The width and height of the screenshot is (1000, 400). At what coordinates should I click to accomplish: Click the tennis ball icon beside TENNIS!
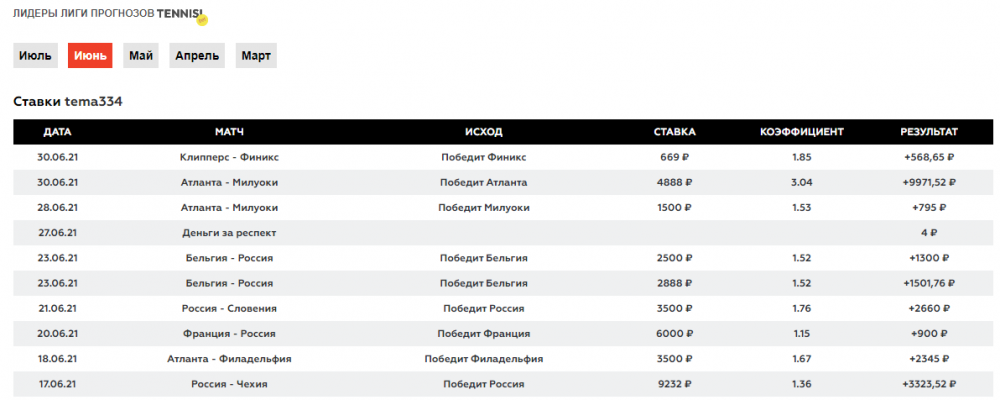[x=201, y=19]
